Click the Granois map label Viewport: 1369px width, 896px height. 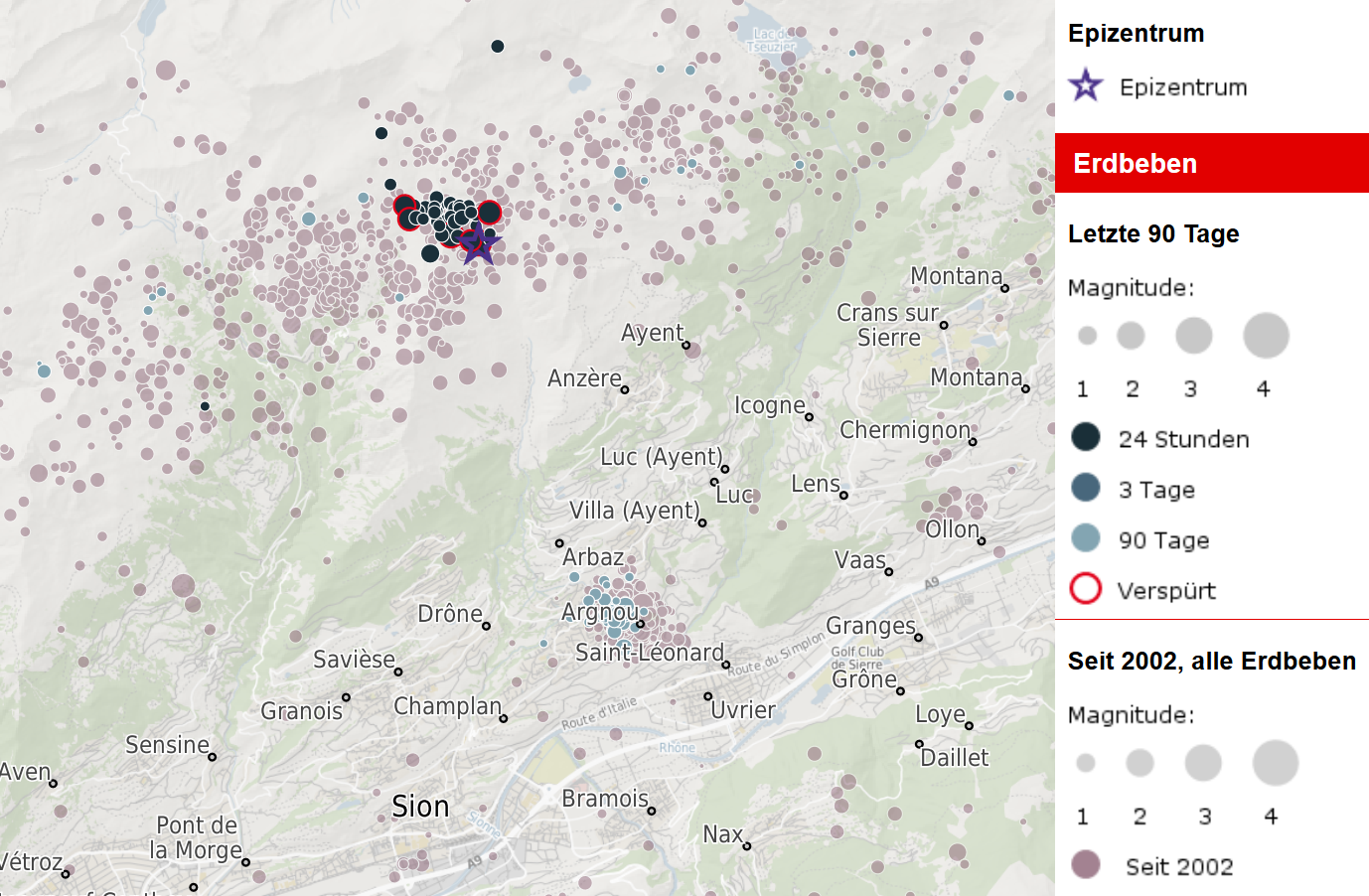302,711
